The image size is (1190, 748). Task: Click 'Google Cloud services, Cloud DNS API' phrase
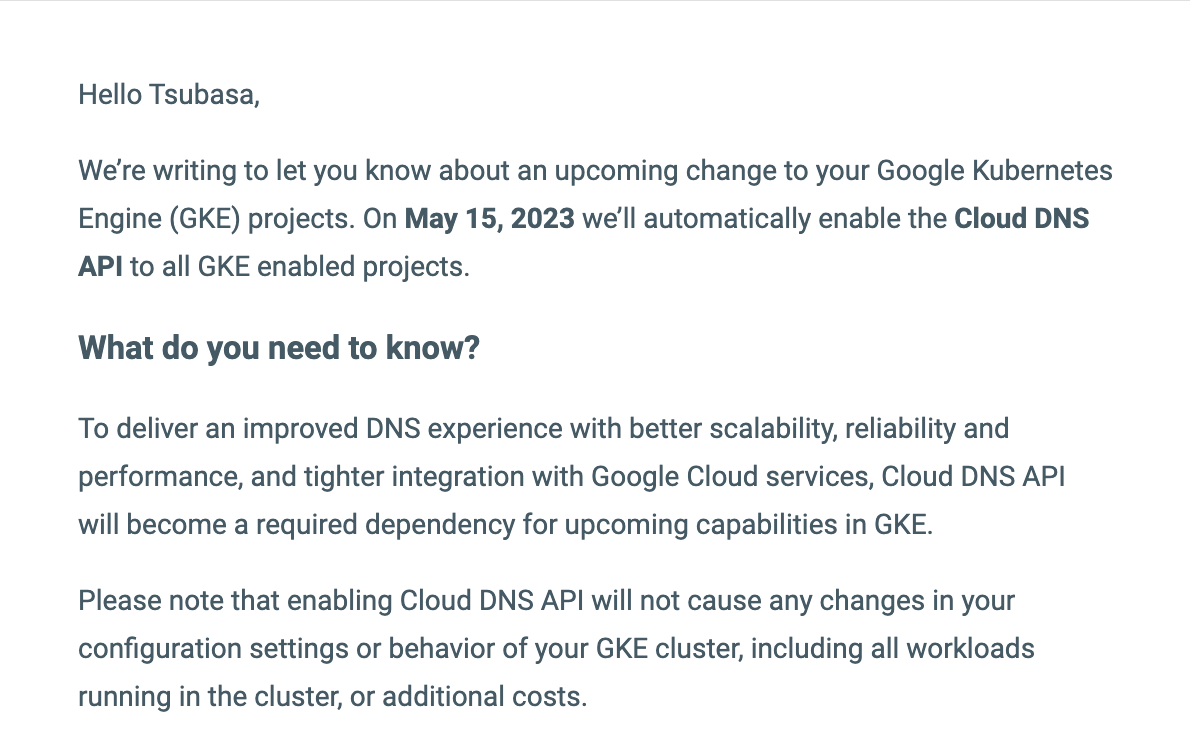tap(828, 477)
